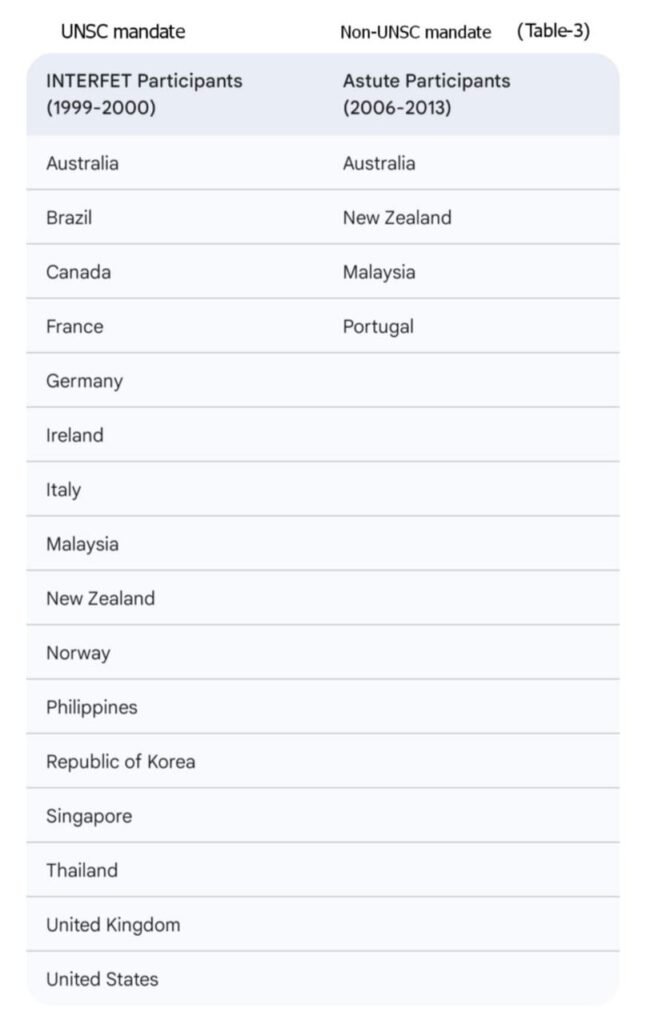Viewport: 646px width, 1024px height.
Task: Click the UNSC mandate label above the table
Action: tap(123, 31)
